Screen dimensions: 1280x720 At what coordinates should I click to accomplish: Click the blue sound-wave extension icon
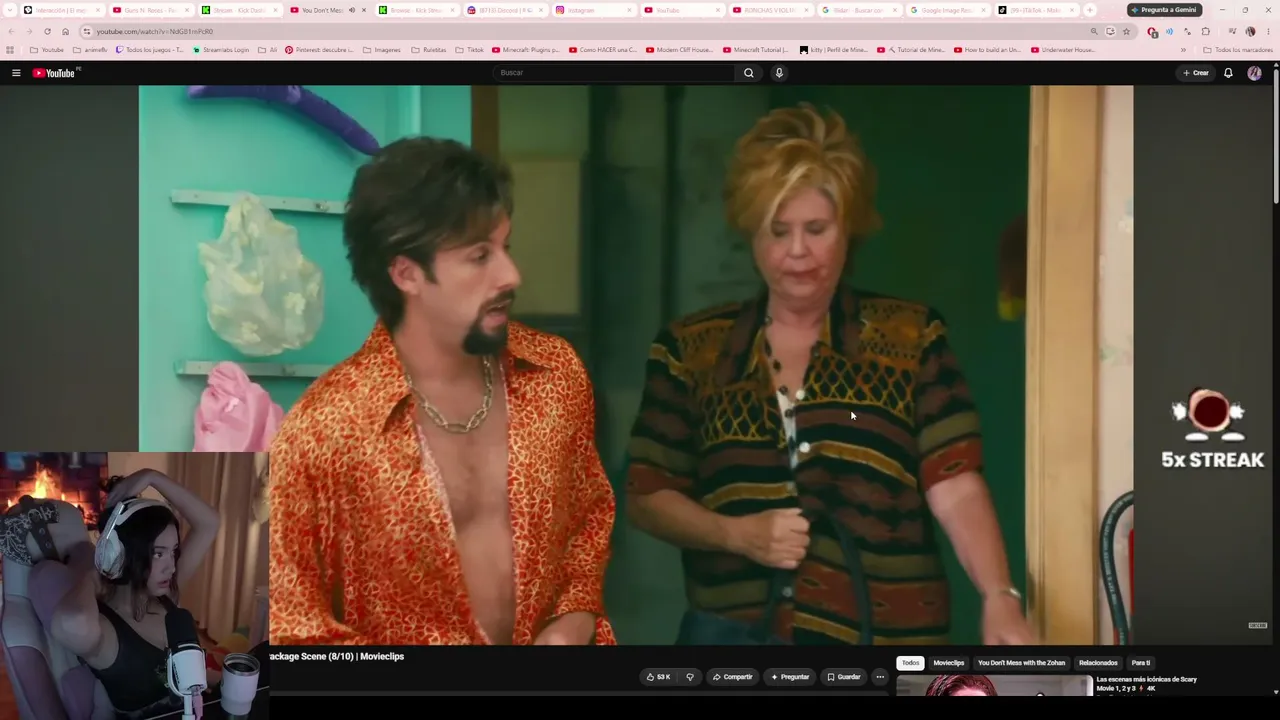tap(1169, 31)
